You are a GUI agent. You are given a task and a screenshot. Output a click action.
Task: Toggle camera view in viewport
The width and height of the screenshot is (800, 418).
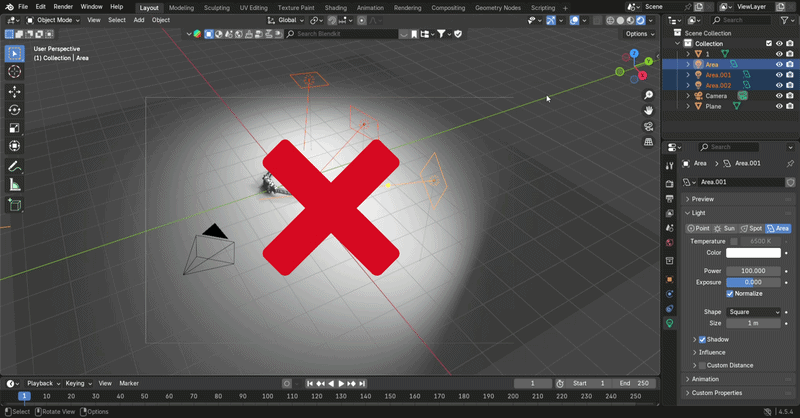point(648,126)
